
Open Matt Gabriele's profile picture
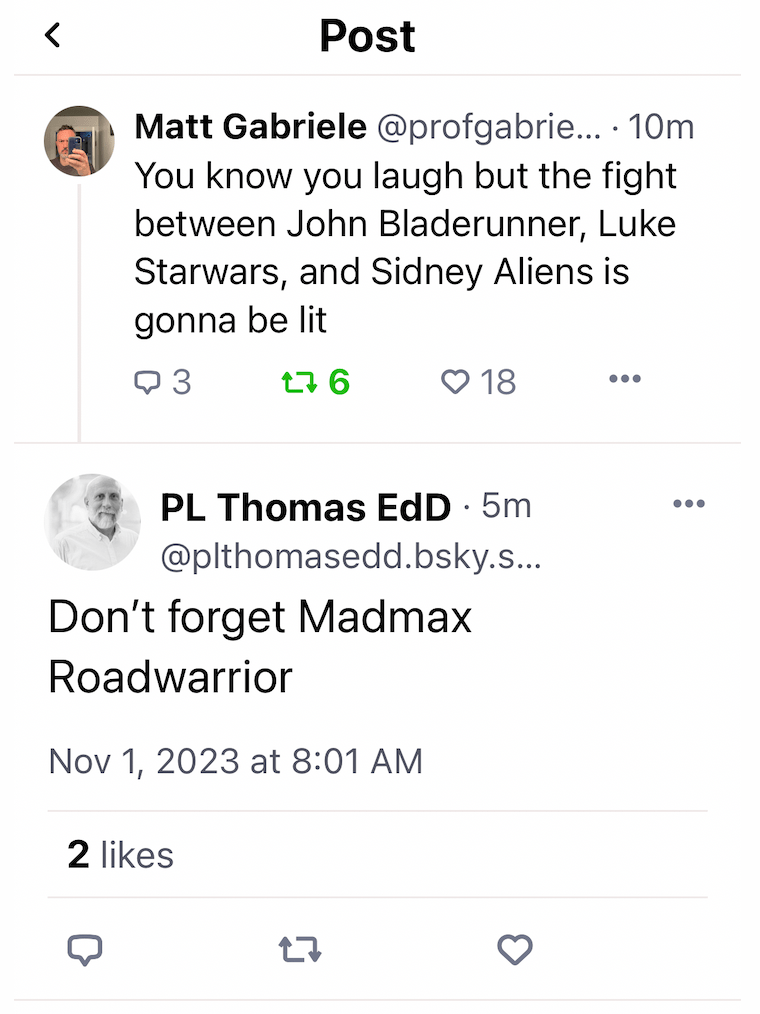coord(79,141)
